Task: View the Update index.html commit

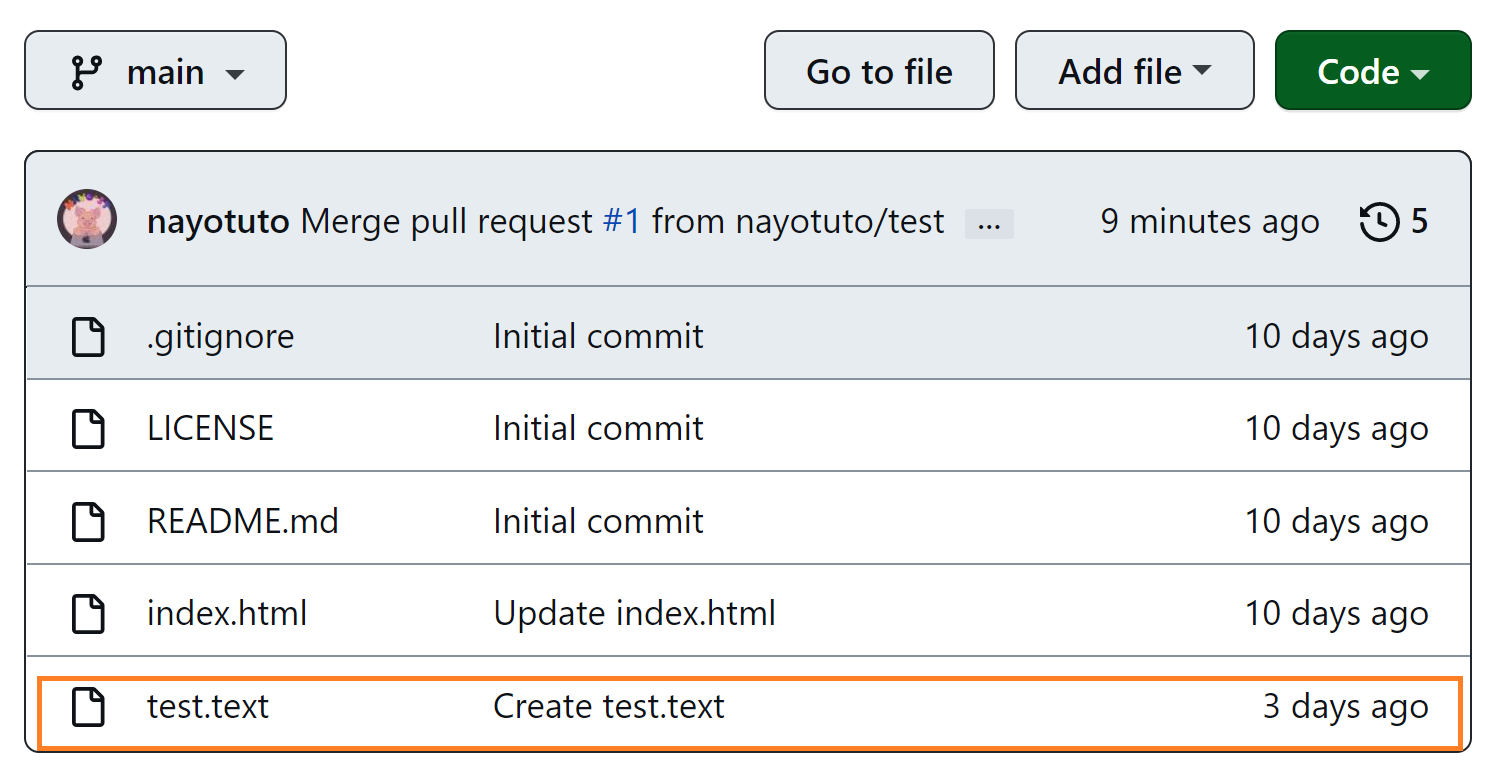Action: click(x=634, y=614)
